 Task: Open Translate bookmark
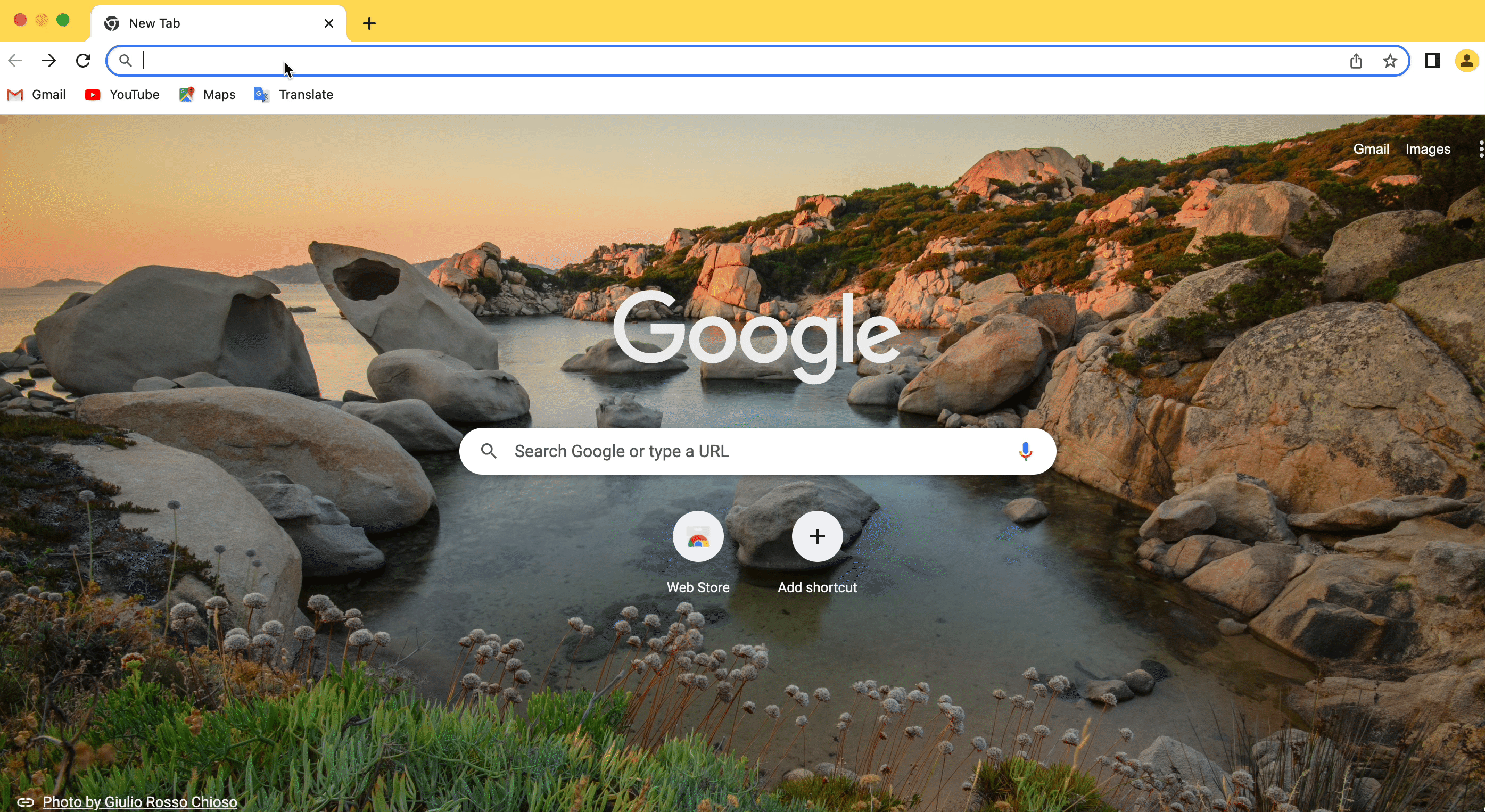coord(293,95)
